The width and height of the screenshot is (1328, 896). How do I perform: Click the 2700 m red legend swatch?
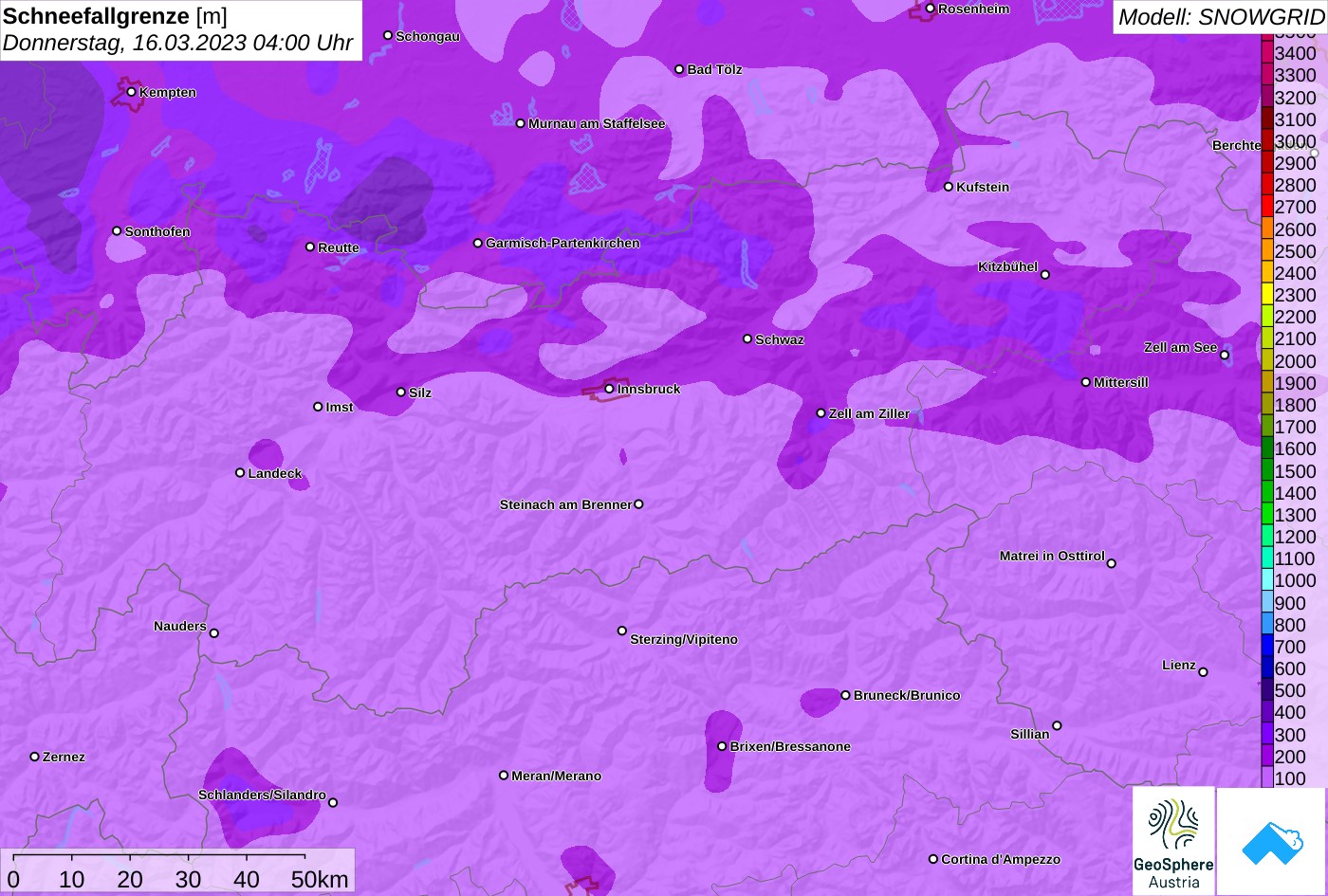coord(1266,206)
